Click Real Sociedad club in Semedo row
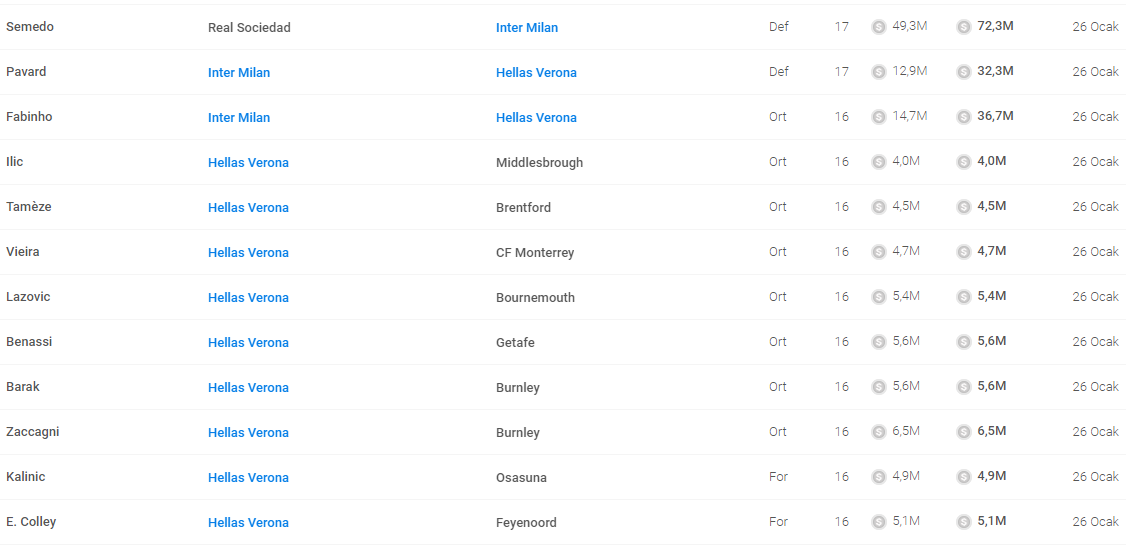Screen dimensions: 1126x547 click(x=249, y=28)
